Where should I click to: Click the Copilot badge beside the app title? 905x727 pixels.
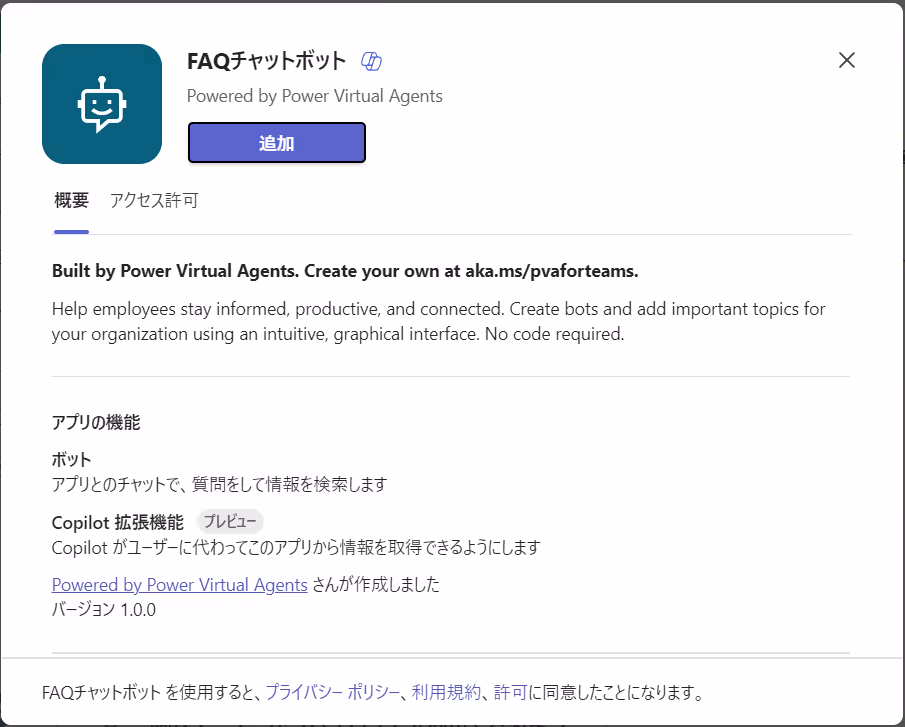(371, 61)
